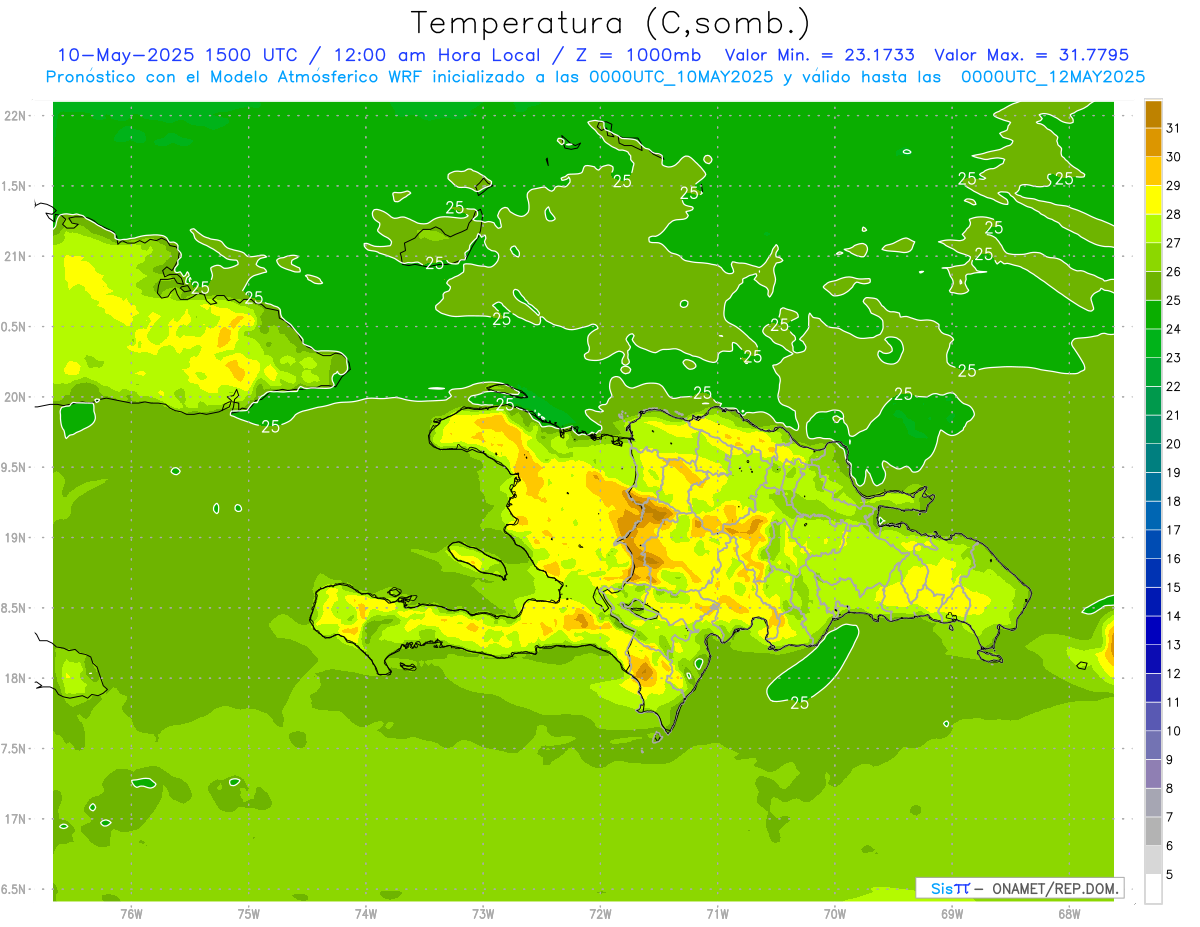Click the 21N latitude axis label
The width and height of the screenshot is (1200, 927).
[x=15, y=256]
